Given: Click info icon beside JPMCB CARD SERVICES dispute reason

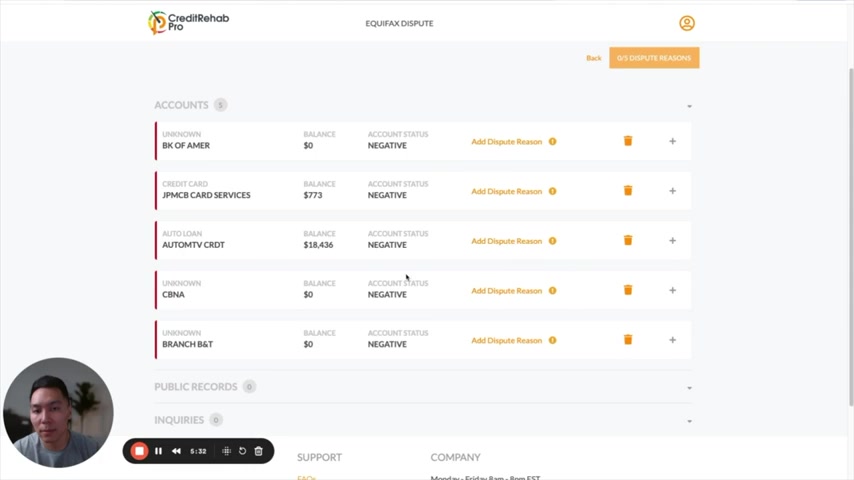Looking at the screenshot, I should pyautogui.click(x=552, y=191).
